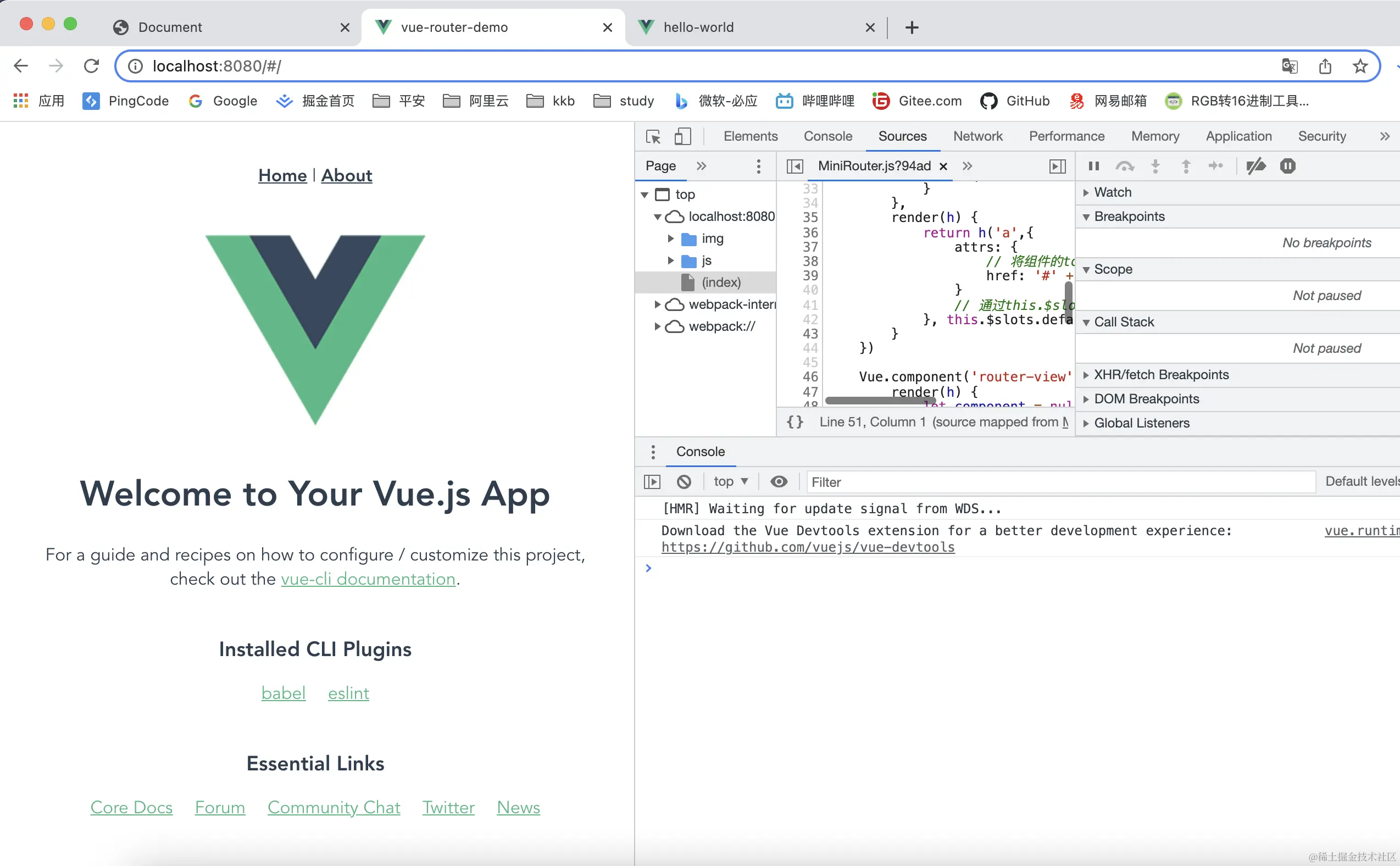
Task: Deactivate breakpoints toggle icon
Action: coord(1255,166)
